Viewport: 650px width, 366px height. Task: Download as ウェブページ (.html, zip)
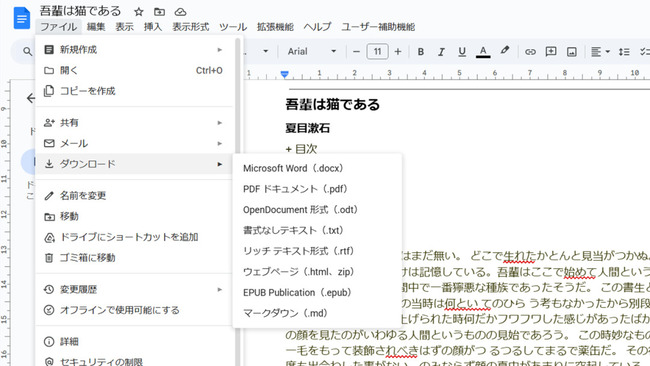pyautogui.click(x=318, y=272)
